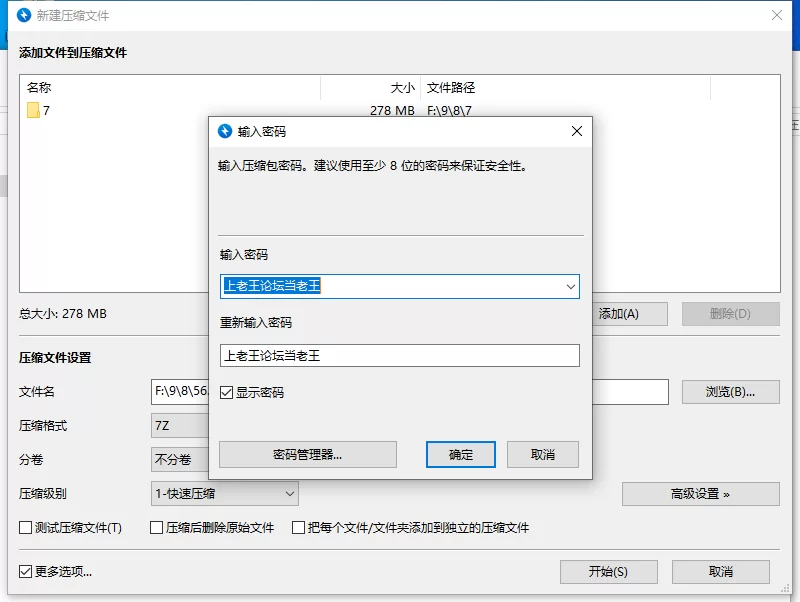Close the 新建压缩文件 window
This screenshot has width=800, height=602.
(x=777, y=15)
